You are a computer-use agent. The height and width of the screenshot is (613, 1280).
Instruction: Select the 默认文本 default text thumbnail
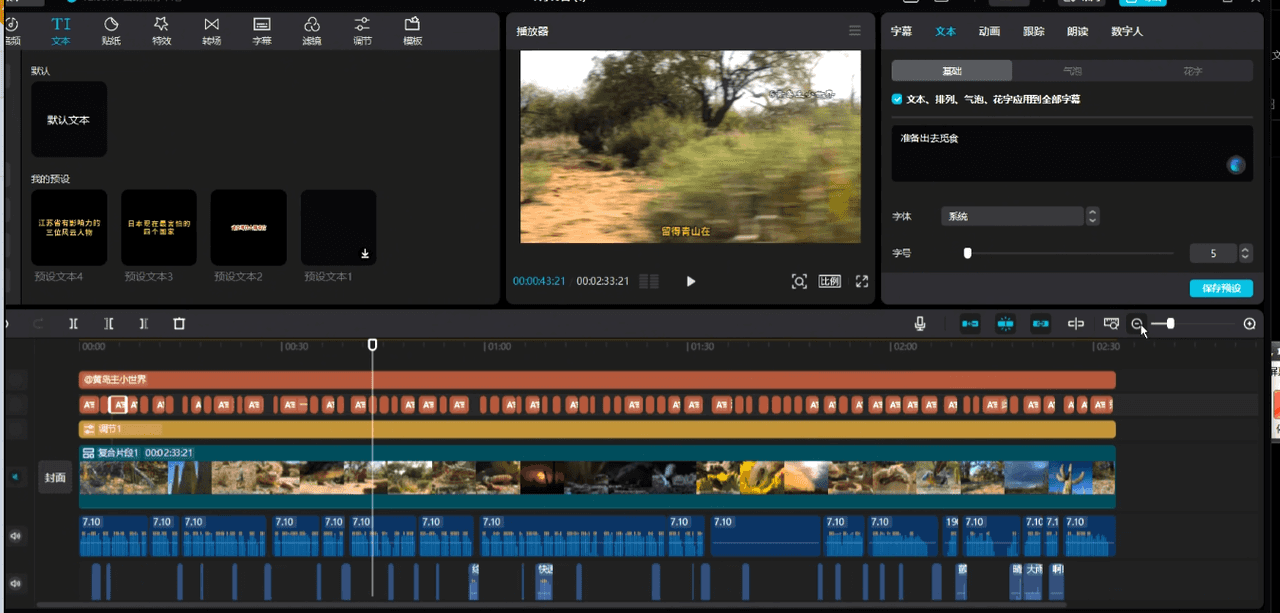point(69,119)
